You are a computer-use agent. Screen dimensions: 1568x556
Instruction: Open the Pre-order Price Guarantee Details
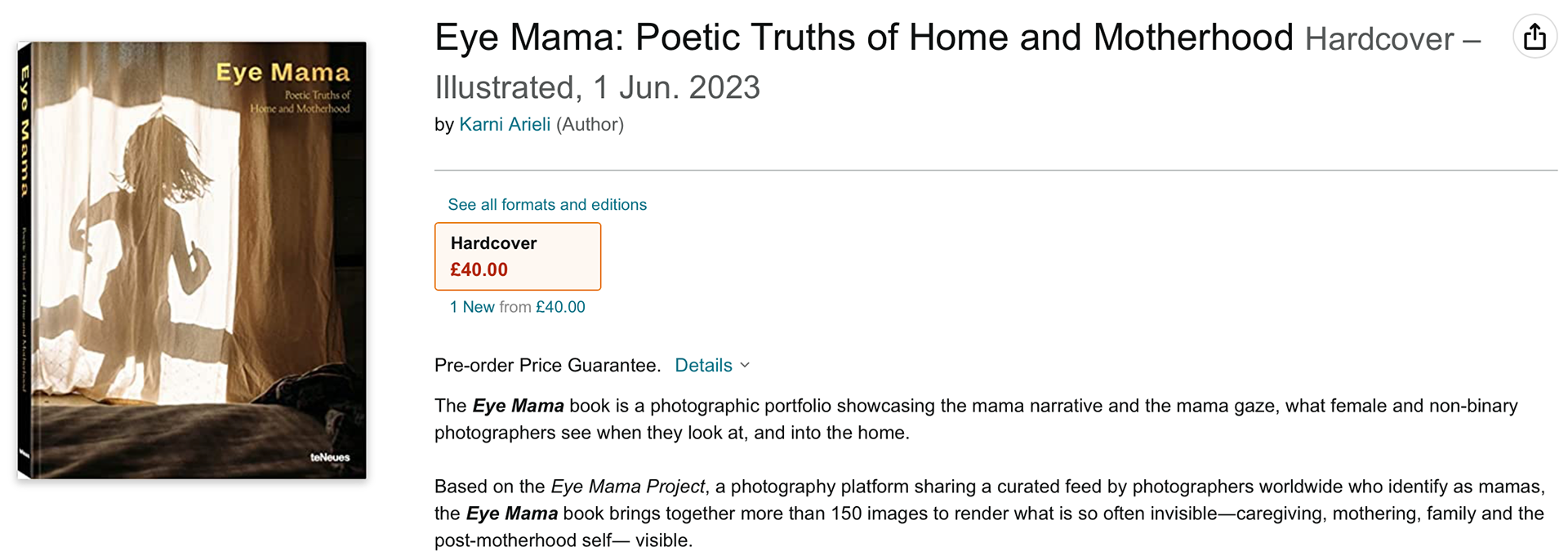[x=703, y=366]
